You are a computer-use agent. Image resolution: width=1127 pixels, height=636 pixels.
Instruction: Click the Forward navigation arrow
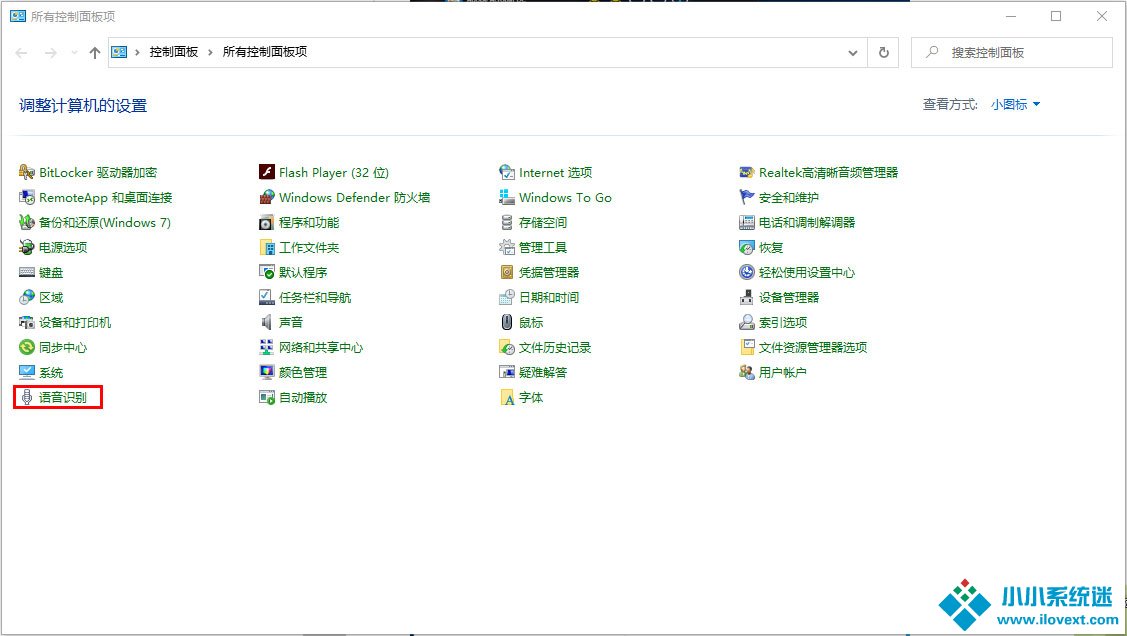(x=50, y=52)
